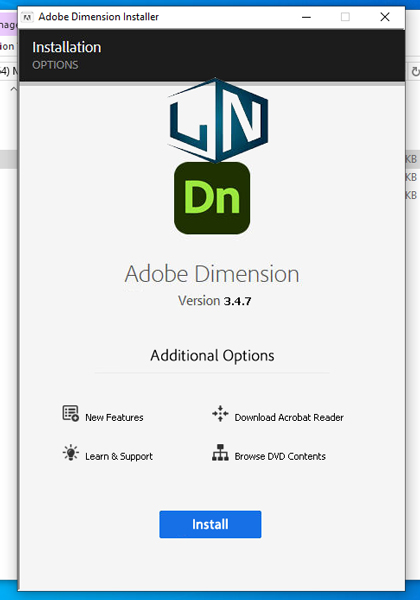Minimize the Adobe Dimension Installer window
The image size is (420, 600).
coord(306,17)
